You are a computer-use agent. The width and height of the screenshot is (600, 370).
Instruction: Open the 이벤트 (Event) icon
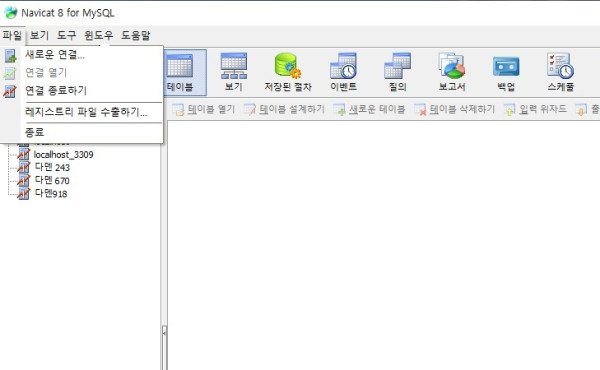point(344,72)
